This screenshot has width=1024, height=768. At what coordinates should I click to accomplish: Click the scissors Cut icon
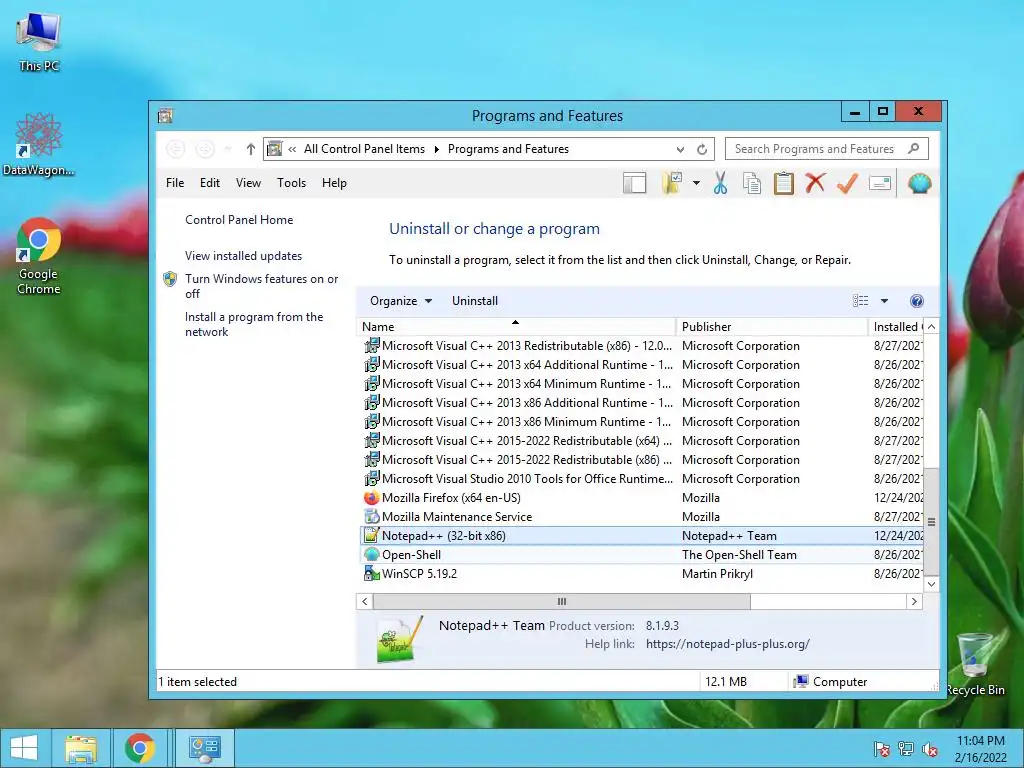pos(720,184)
